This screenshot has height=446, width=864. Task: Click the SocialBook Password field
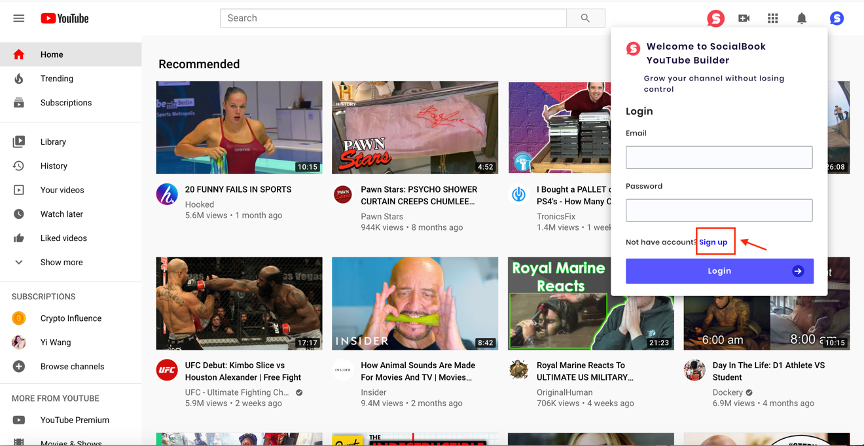click(x=719, y=210)
